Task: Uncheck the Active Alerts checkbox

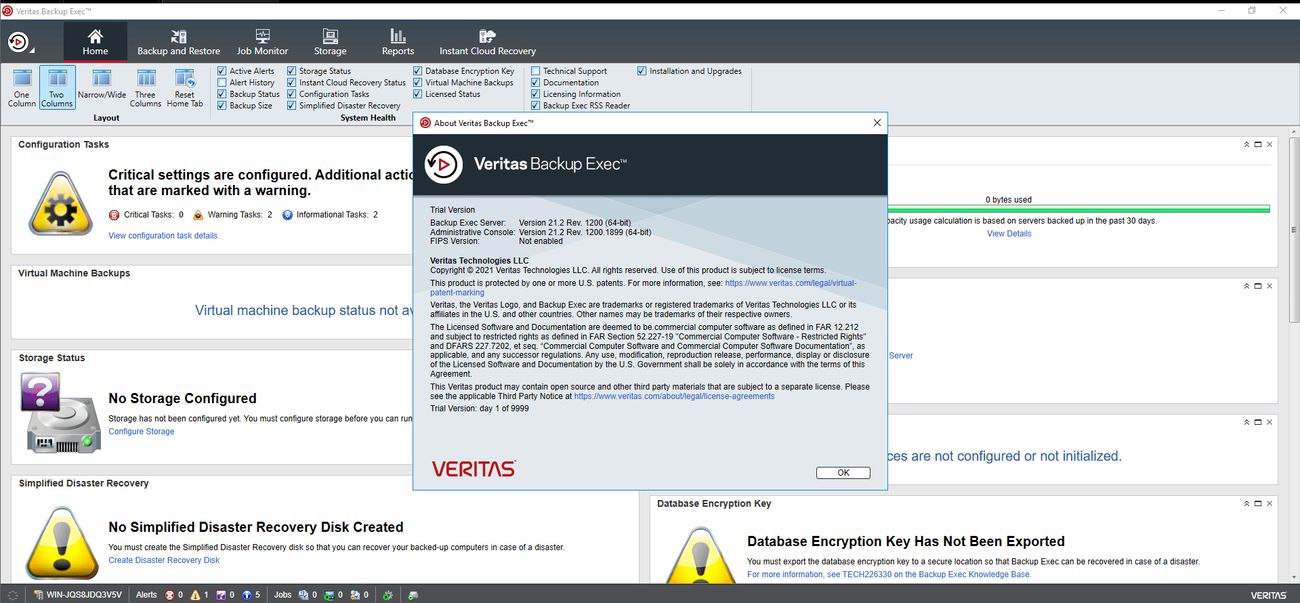Action: coord(222,71)
